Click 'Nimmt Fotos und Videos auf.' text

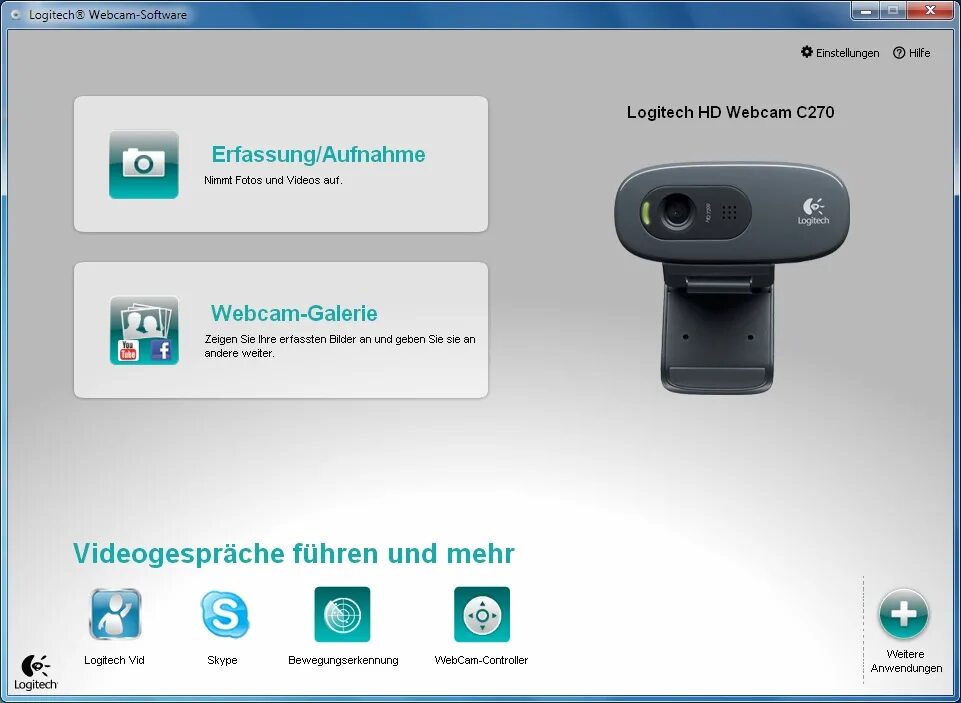coord(273,180)
